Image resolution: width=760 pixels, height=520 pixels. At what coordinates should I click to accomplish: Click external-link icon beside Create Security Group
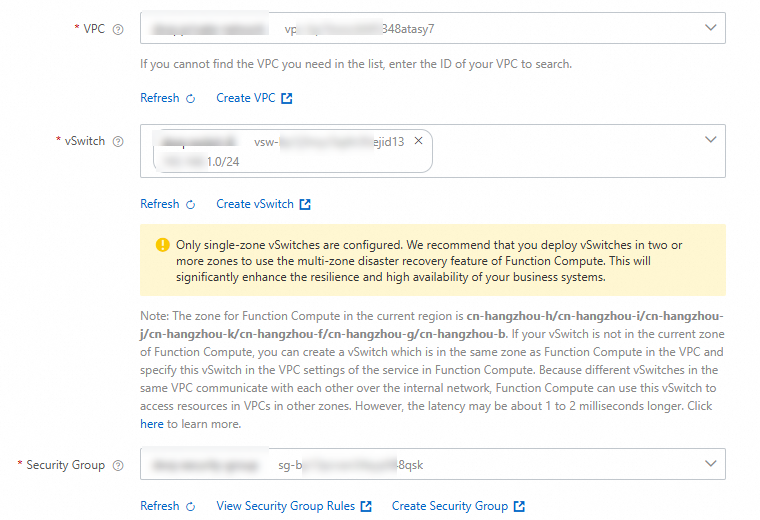tap(519, 506)
